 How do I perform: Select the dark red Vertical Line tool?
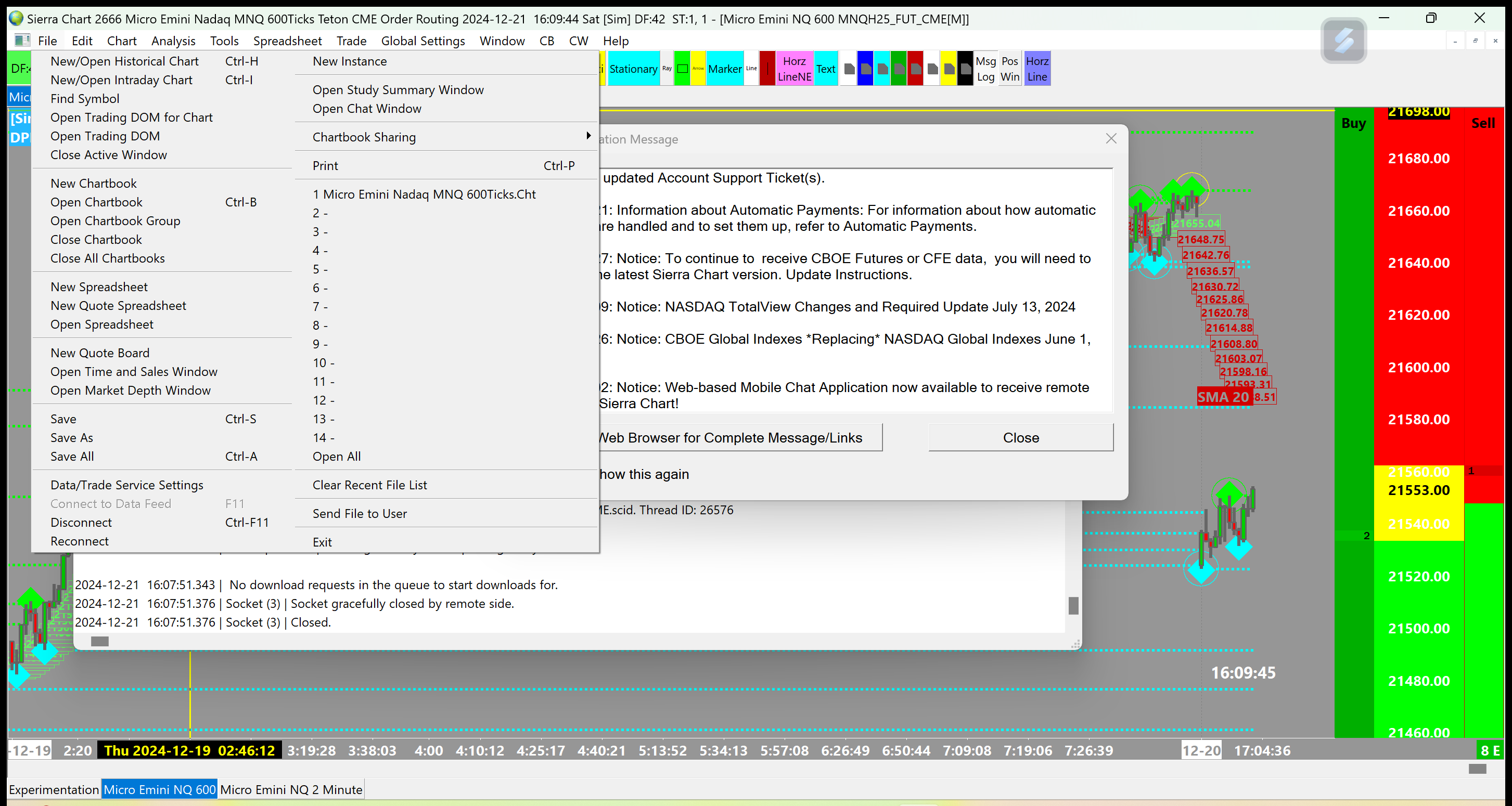767,69
